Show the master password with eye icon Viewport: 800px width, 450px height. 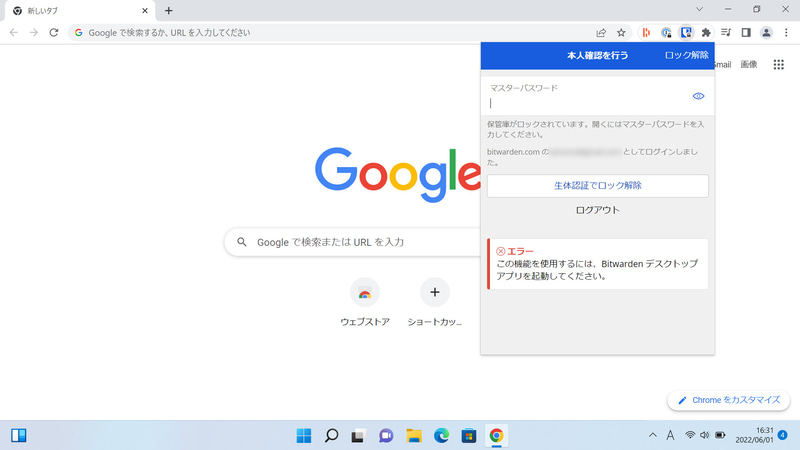pos(698,96)
